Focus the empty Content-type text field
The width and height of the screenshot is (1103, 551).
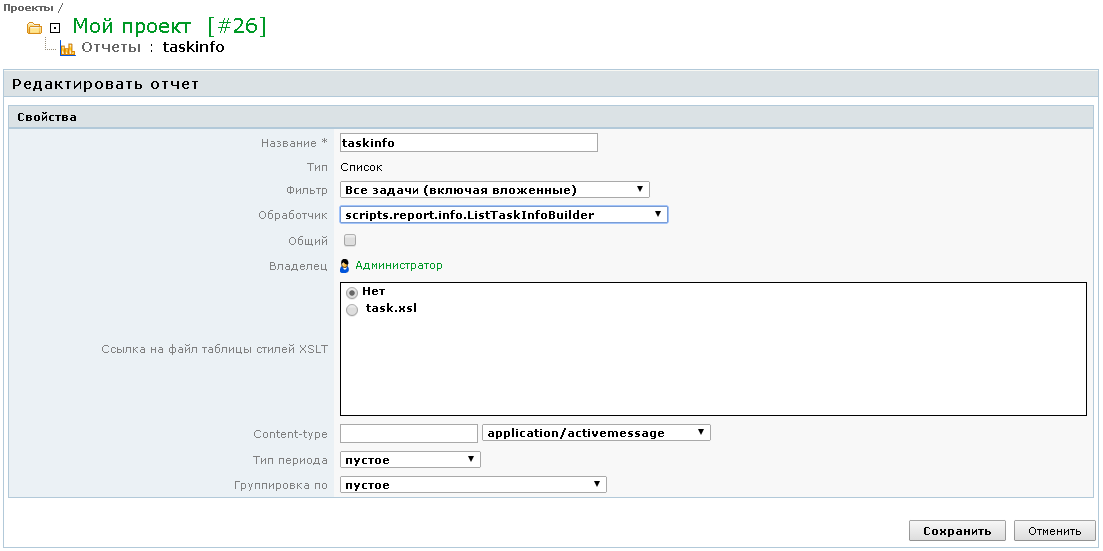409,433
